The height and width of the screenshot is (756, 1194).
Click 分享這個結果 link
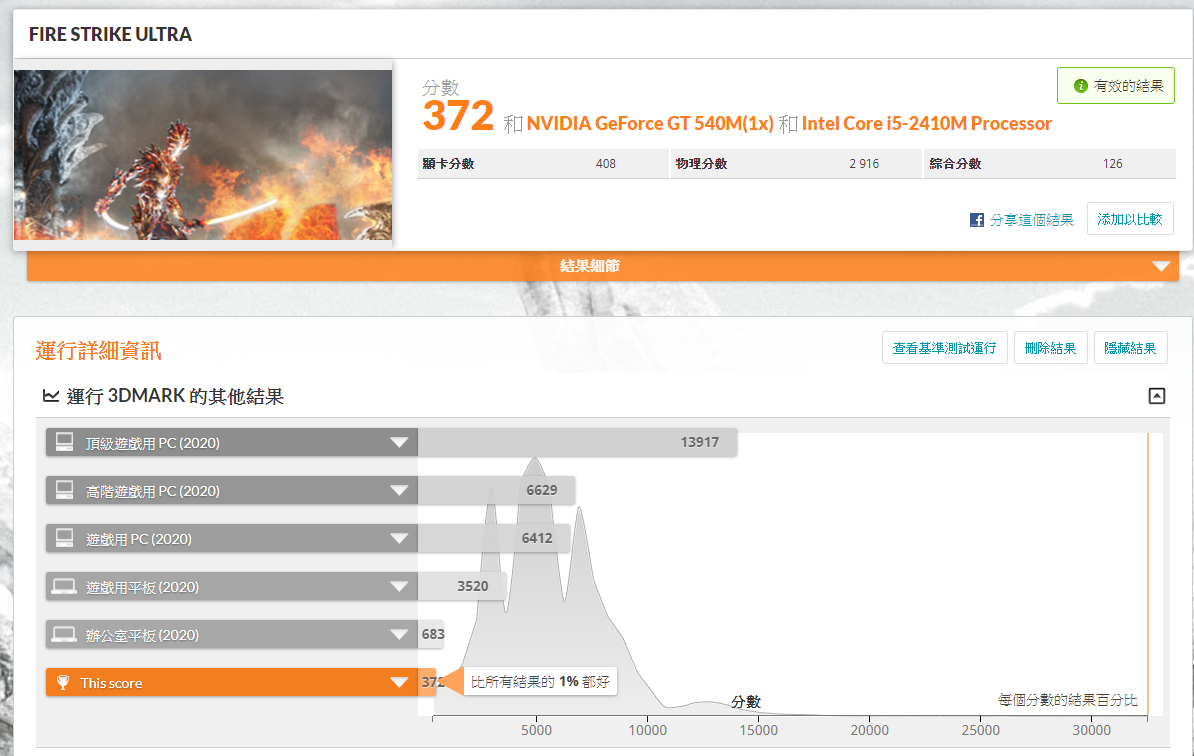(1031, 220)
